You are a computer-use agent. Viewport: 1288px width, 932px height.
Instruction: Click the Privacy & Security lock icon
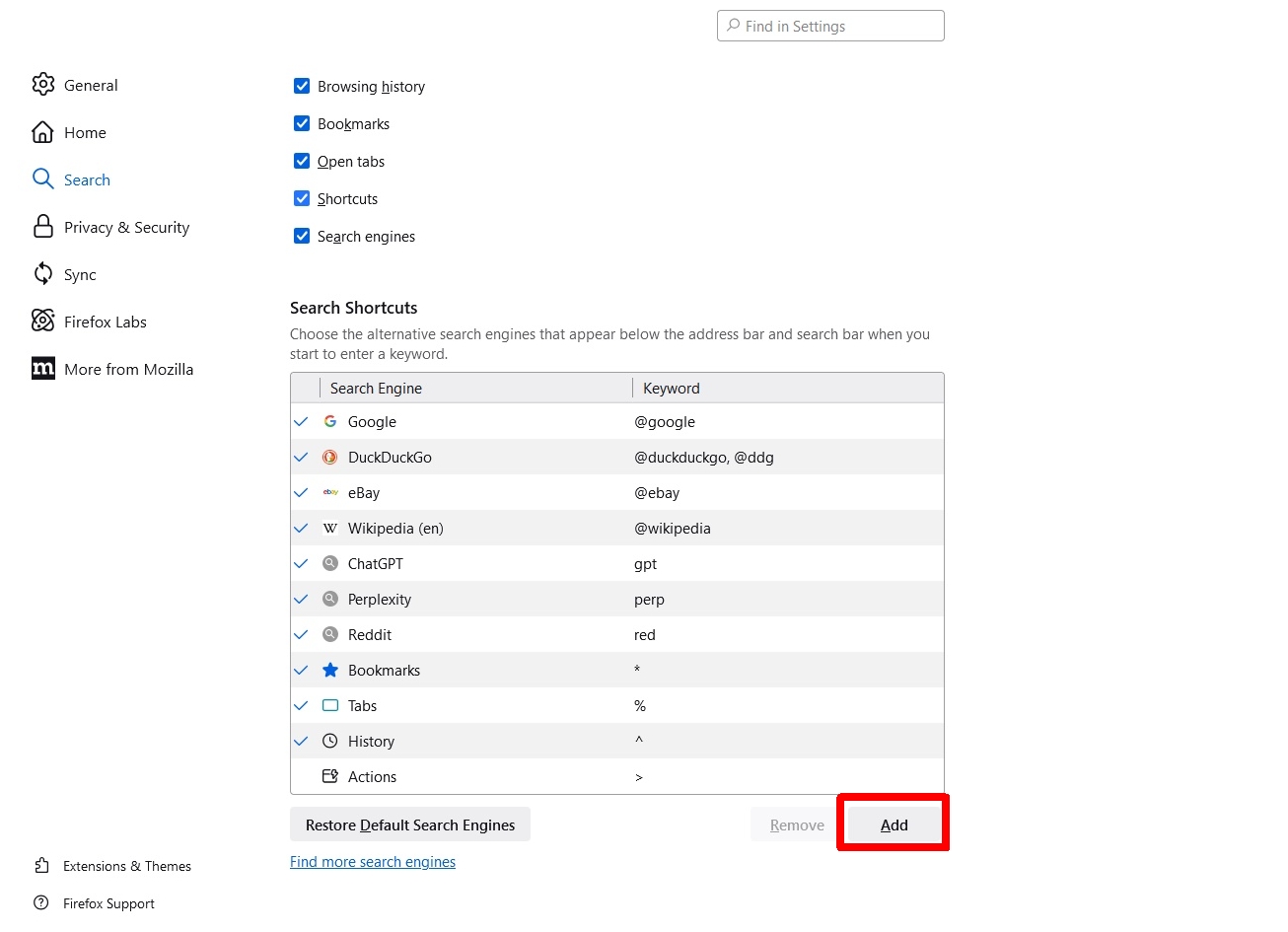click(43, 227)
